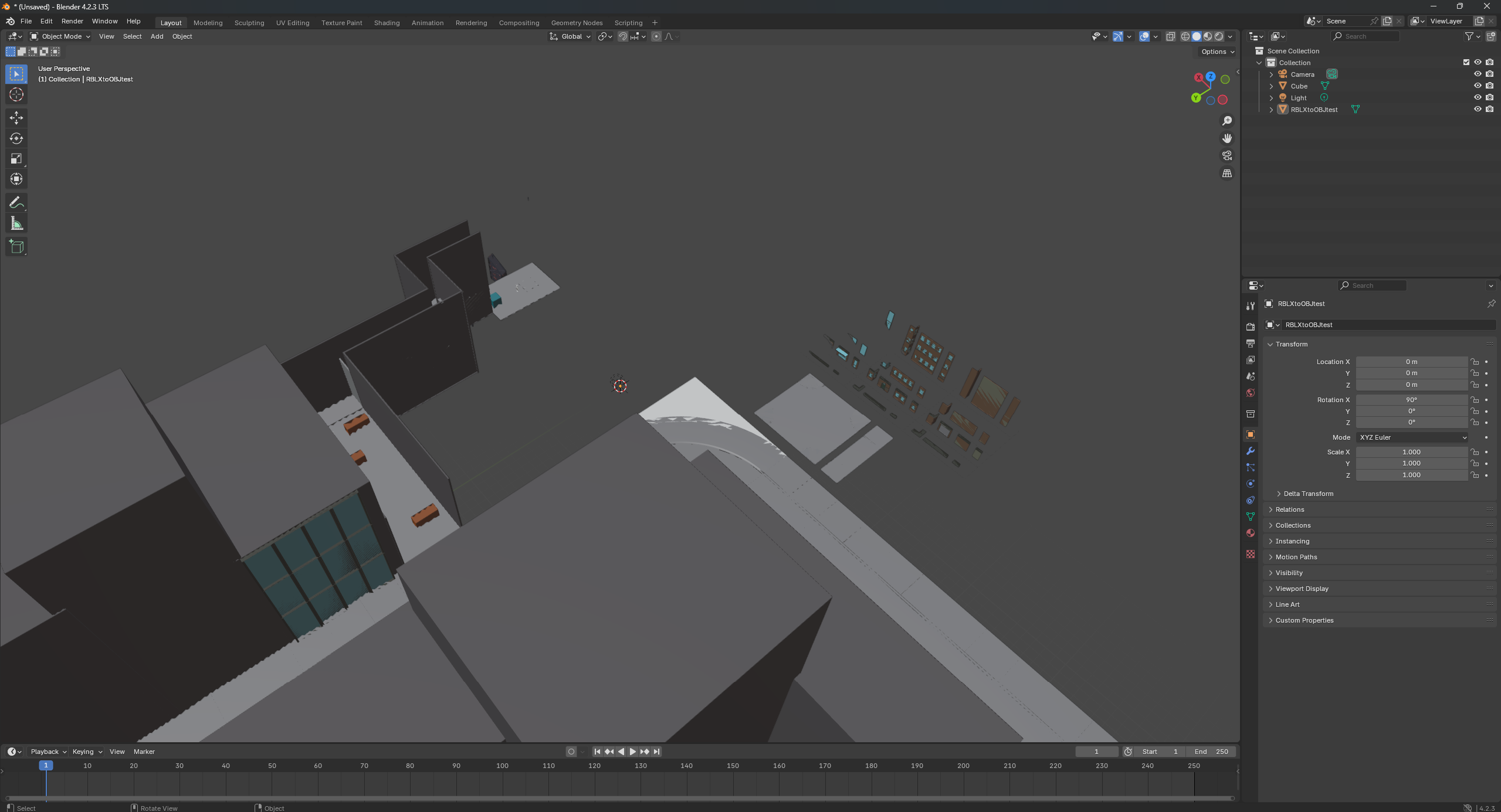Toggle camera view button in viewport

1226,156
